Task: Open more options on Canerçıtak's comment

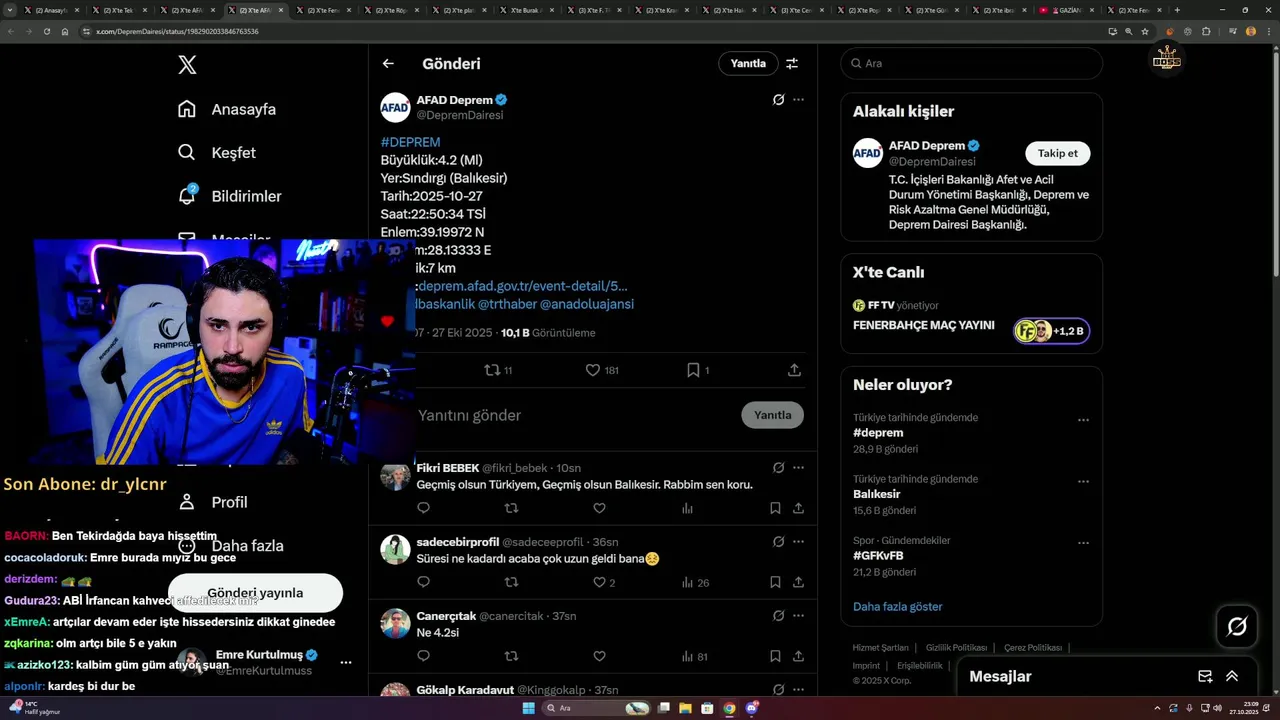Action: tap(798, 616)
